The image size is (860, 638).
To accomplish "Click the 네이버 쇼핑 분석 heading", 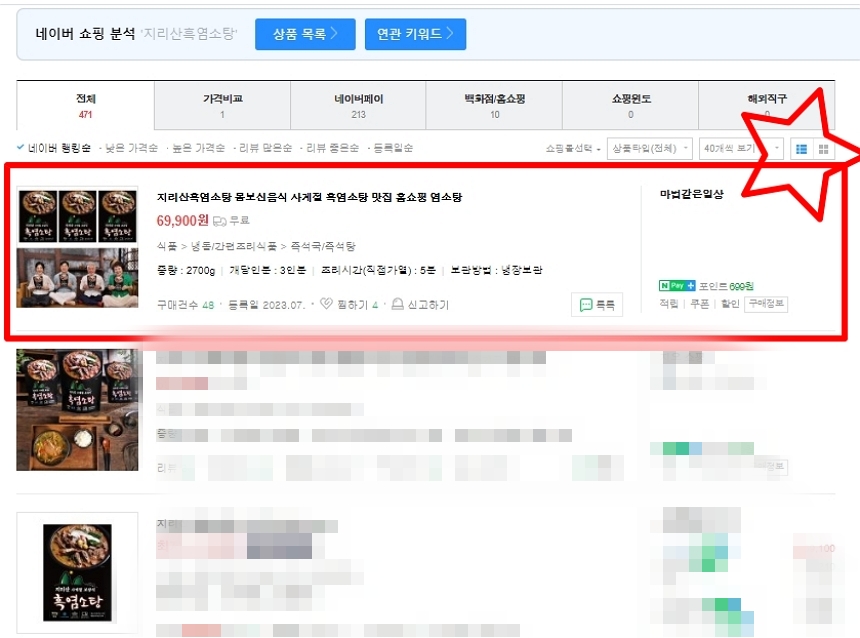I will tap(85, 33).
